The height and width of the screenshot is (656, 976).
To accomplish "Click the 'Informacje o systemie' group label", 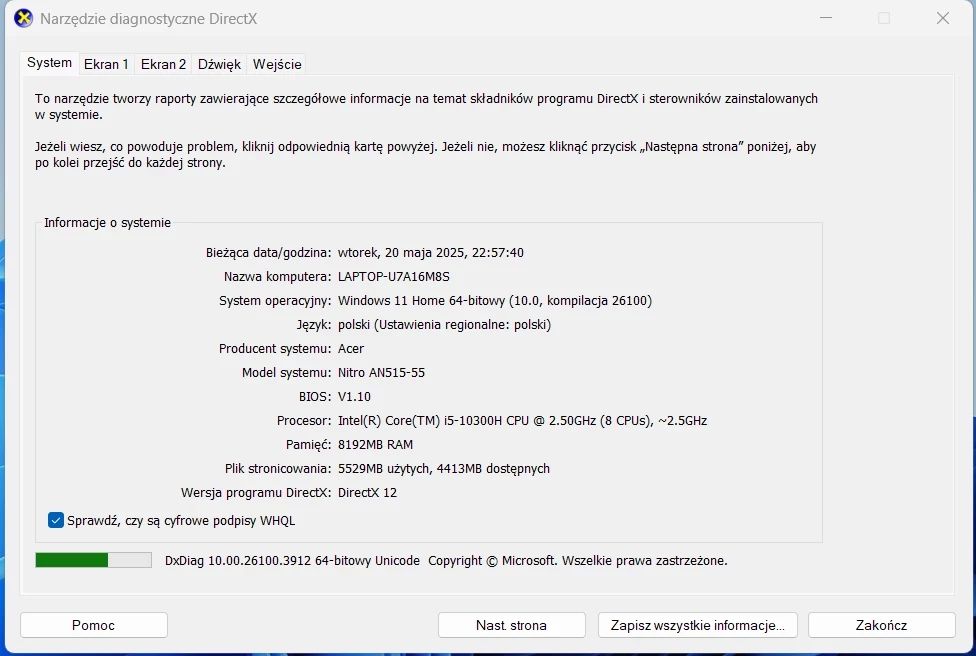I will tap(107, 223).
